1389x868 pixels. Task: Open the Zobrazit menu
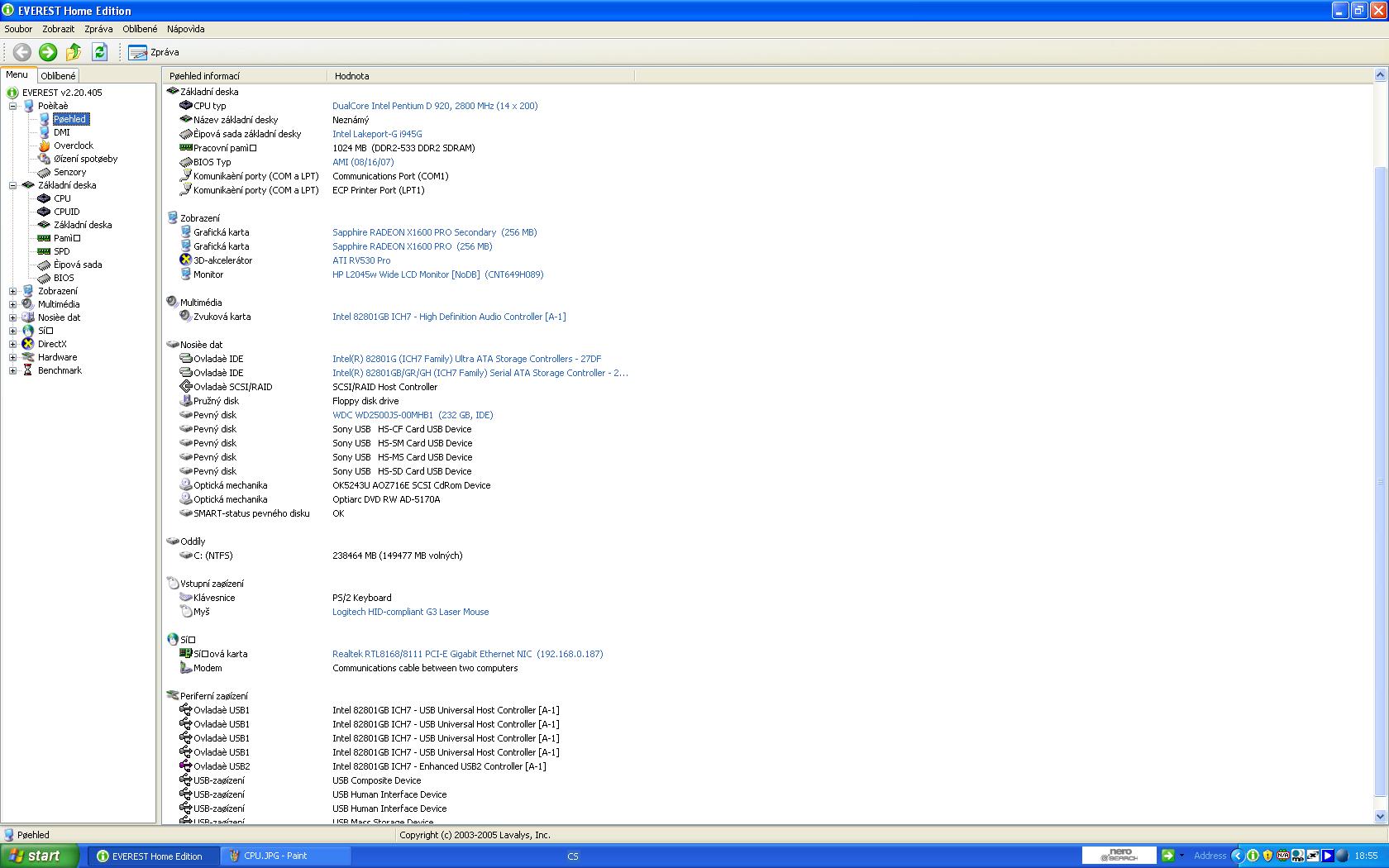click(x=59, y=29)
